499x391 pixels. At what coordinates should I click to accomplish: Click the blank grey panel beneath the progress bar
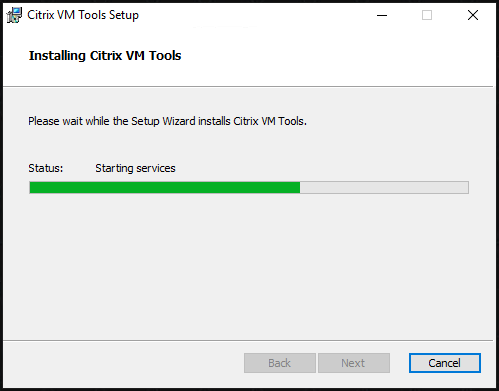pos(248,267)
